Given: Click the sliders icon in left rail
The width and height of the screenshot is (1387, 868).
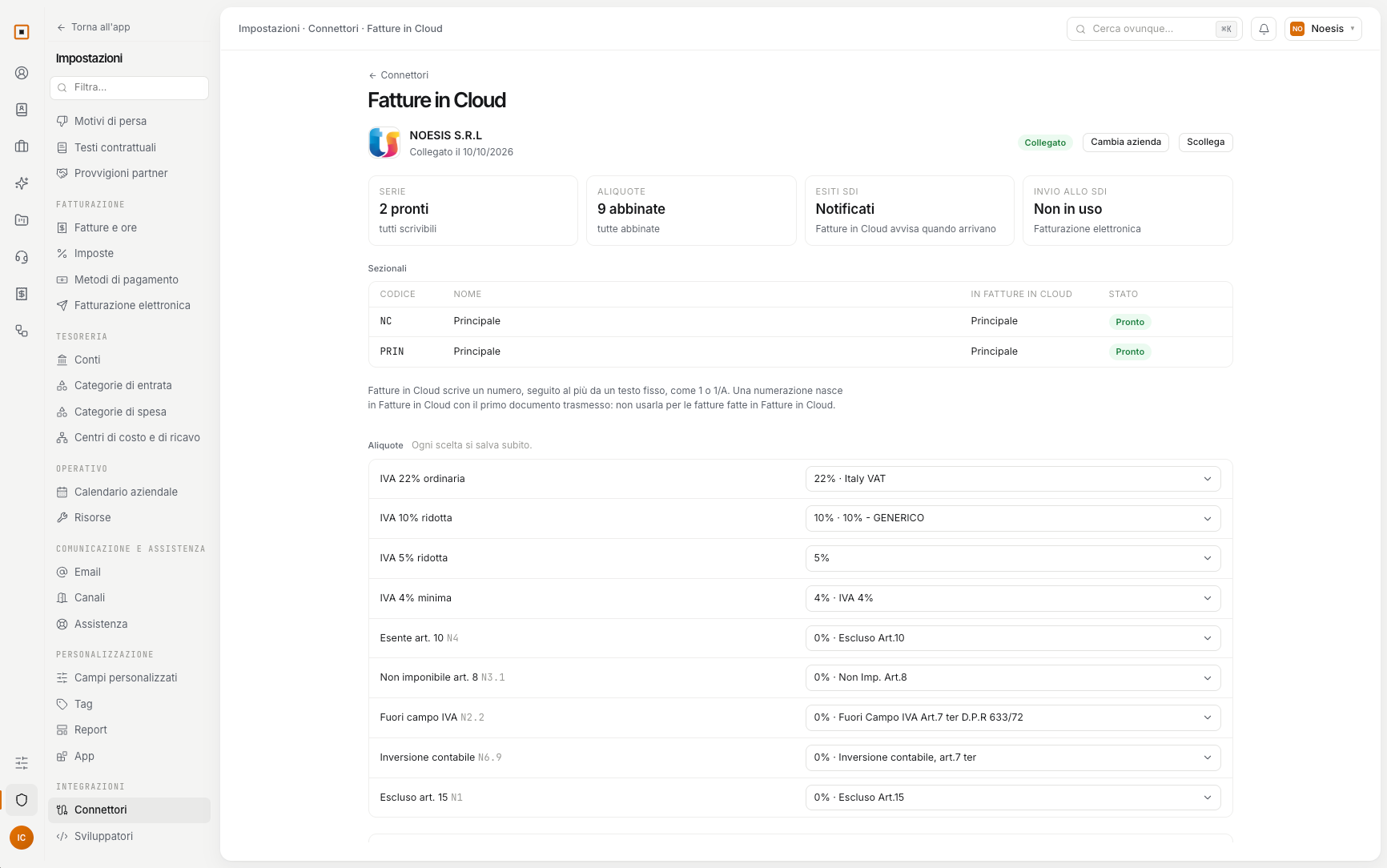Looking at the screenshot, I should (x=22, y=763).
